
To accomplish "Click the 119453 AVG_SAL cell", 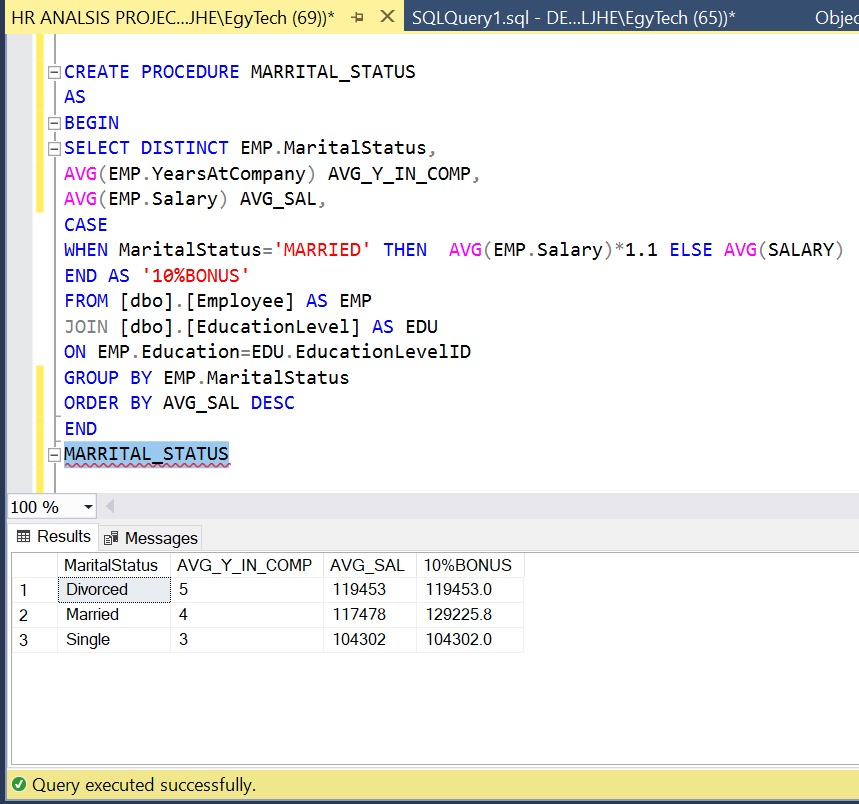I will coord(370,590).
